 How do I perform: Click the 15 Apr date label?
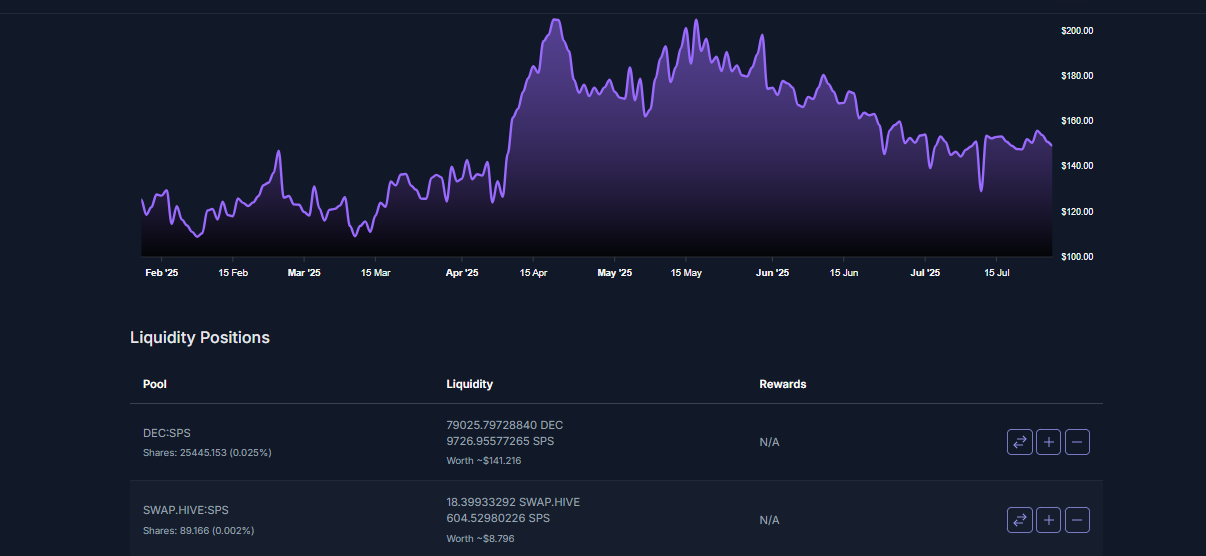click(x=533, y=272)
